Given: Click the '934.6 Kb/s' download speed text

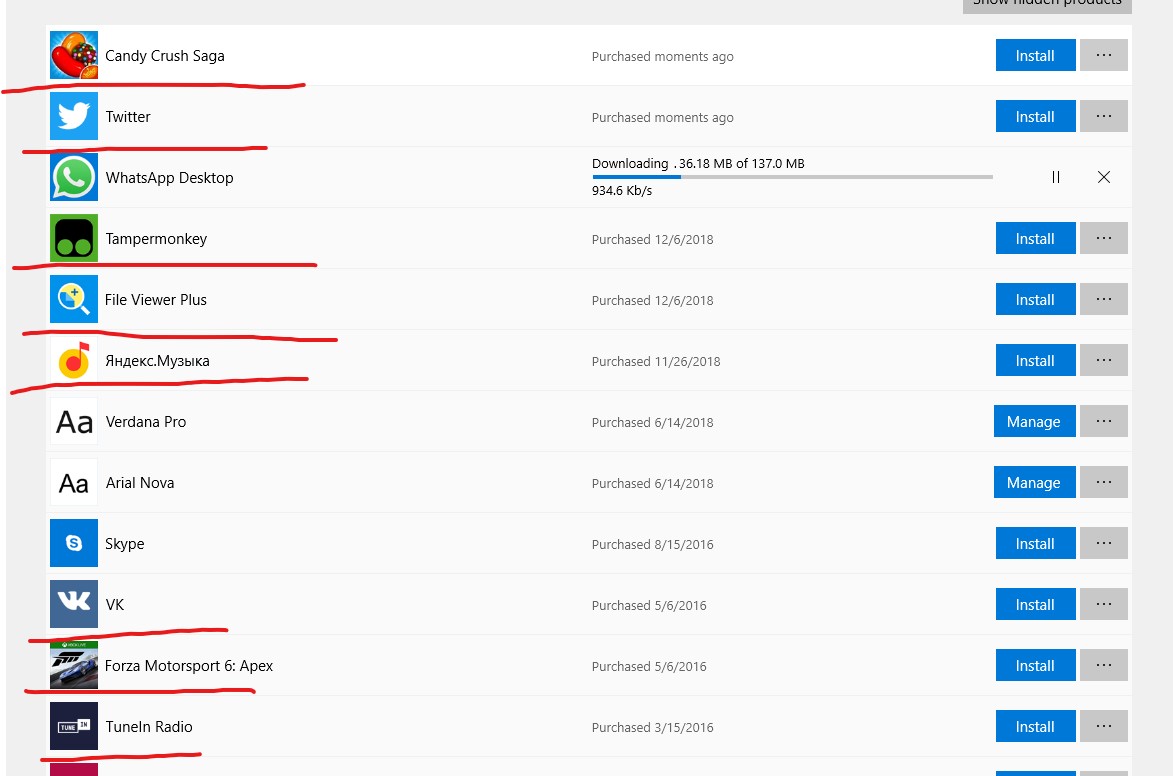Looking at the screenshot, I should 622,191.
